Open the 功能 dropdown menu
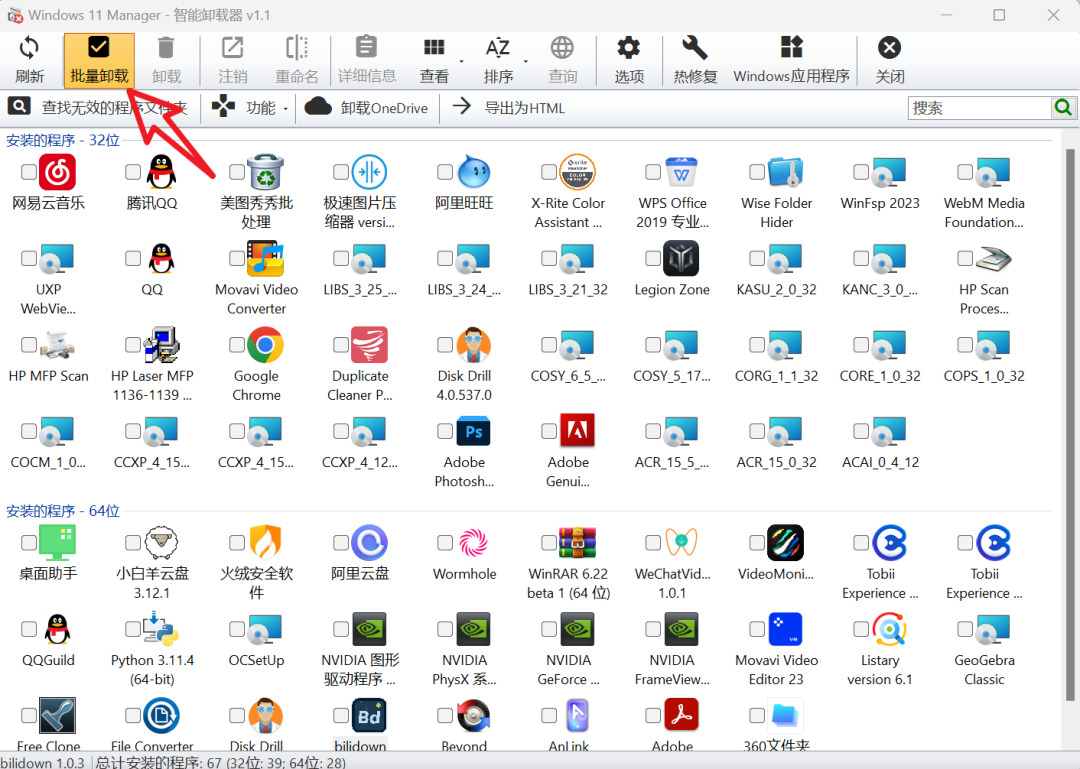This screenshot has width=1080, height=769. [x=250, y=107]
